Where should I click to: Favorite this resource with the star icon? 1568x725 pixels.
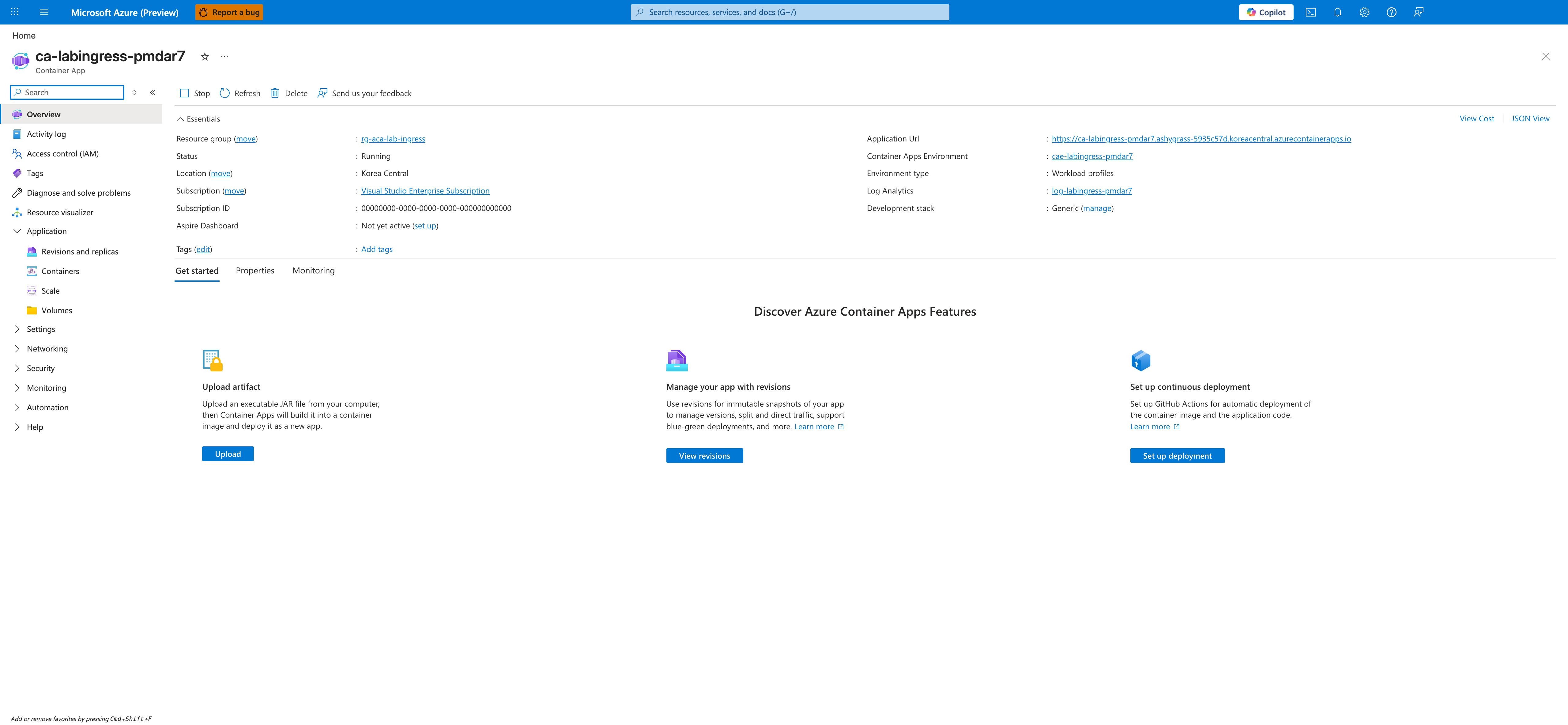[205, 57]
